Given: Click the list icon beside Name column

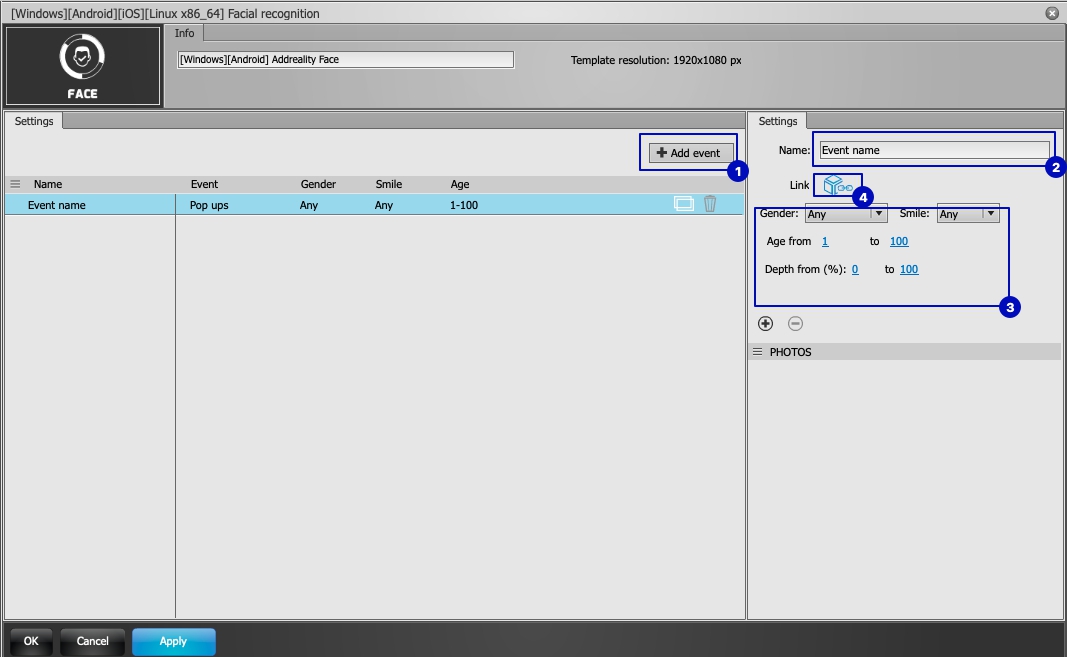Looking at the screenshot, I should (x=15, y=184).
